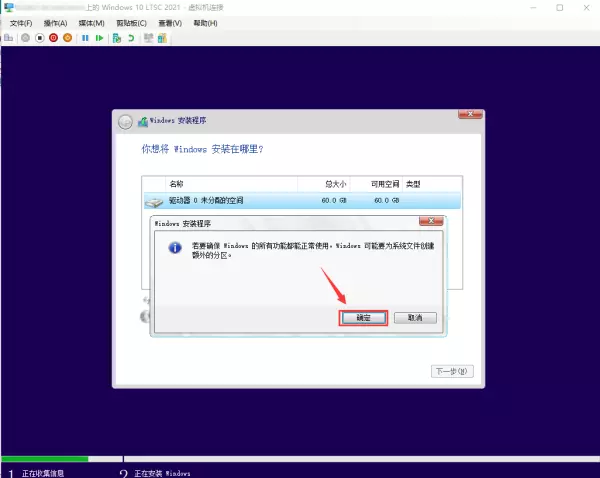600x478 pixels.
Task: Close the inner Windows 安装程序 message dialog
Action: [x=431, y=221]
